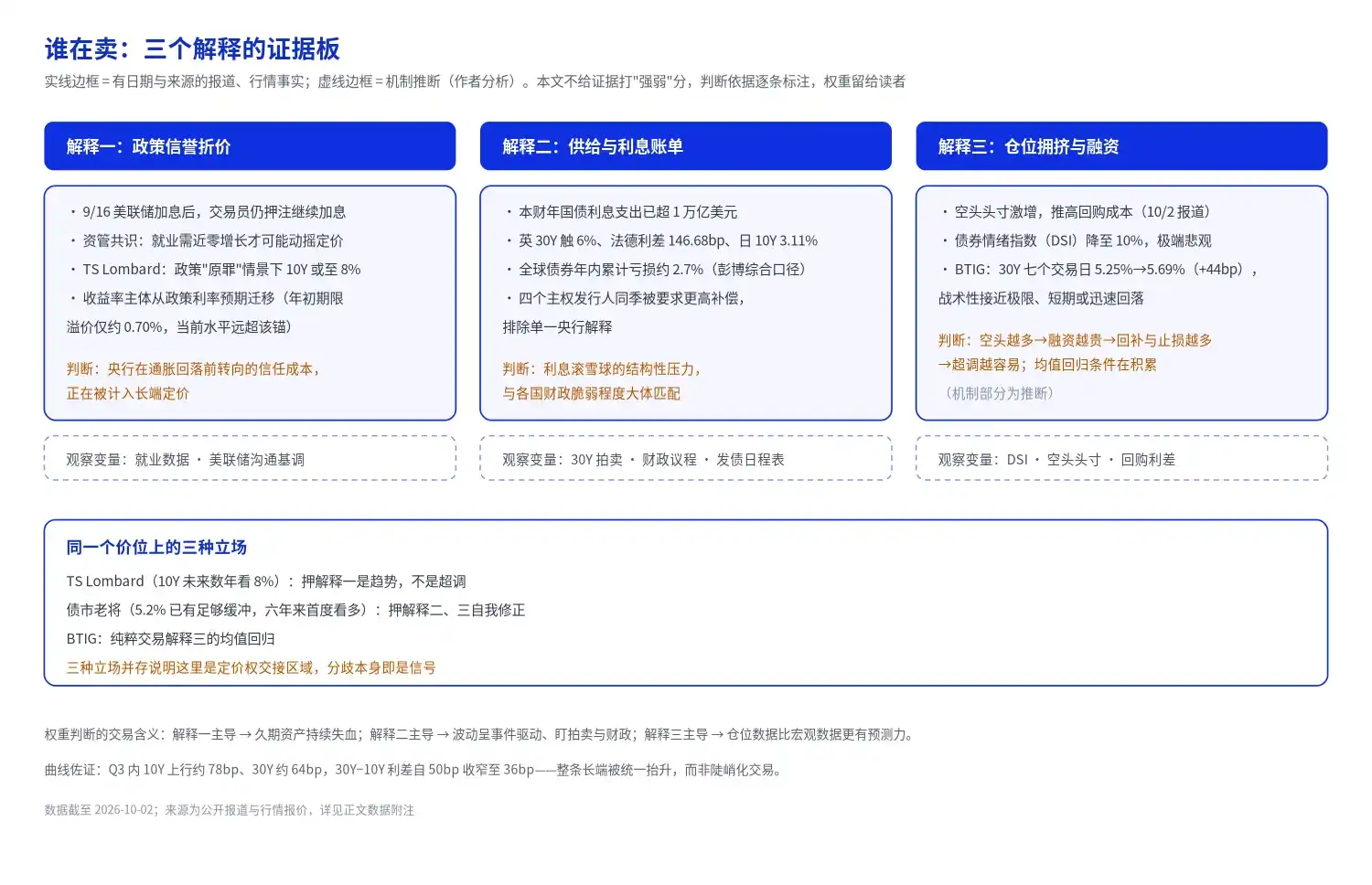Click the bullet starting "BTIG：30Y 七个交易日"

pos(1099,284)
